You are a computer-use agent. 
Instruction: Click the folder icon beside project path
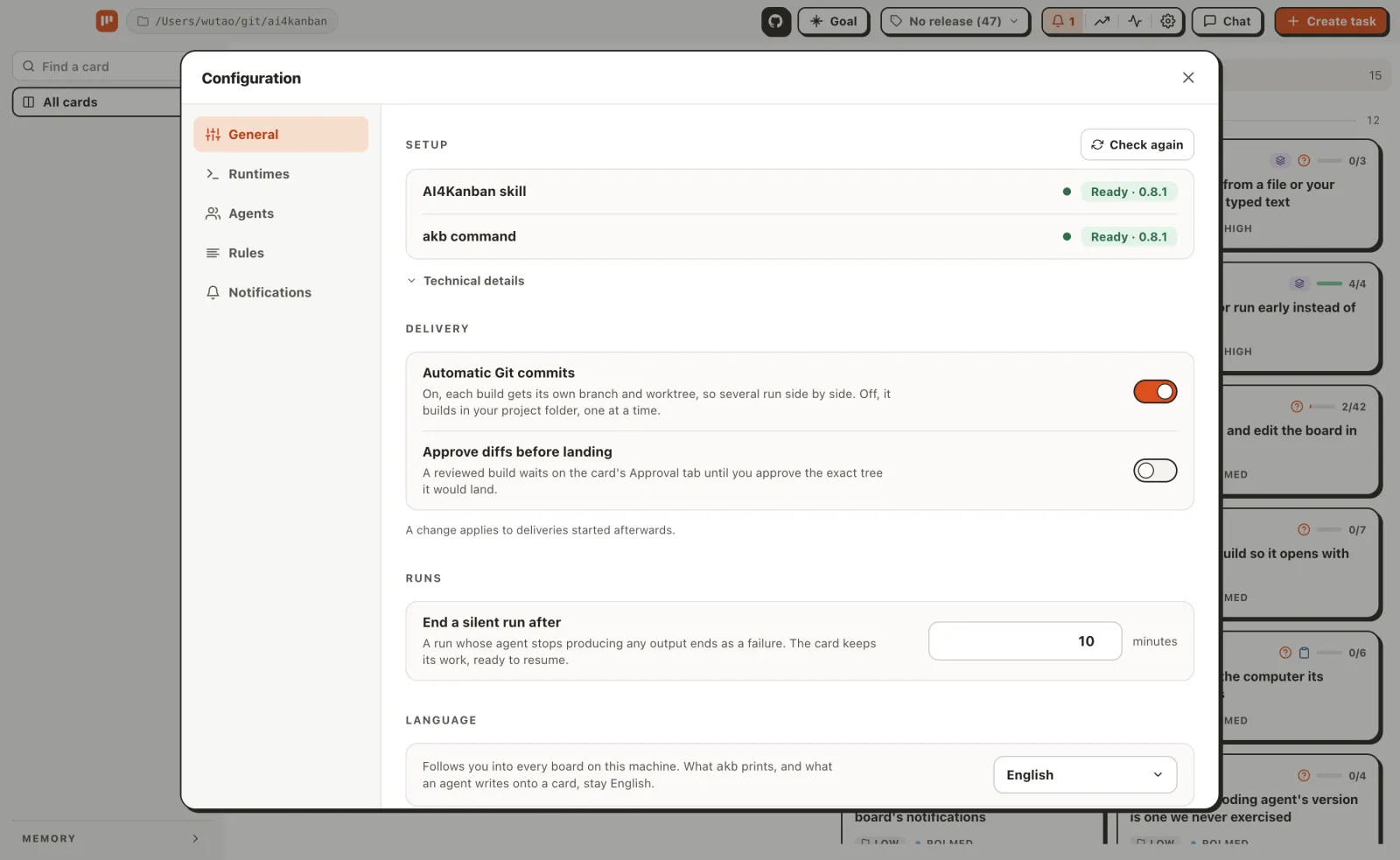point(143,21)
